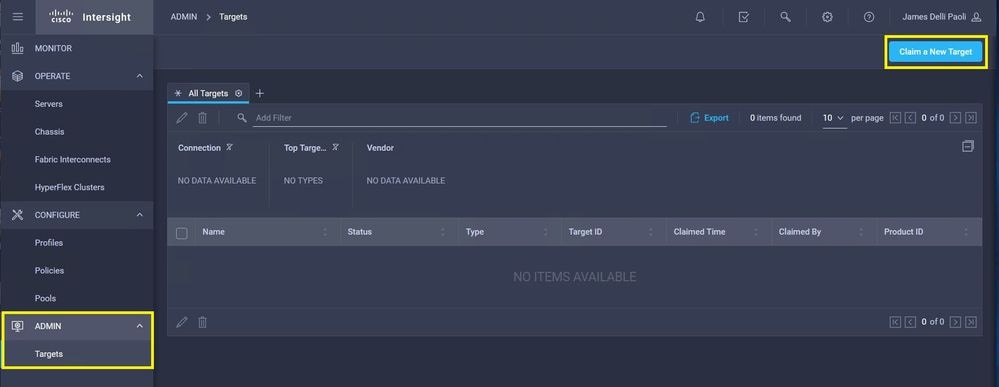Click the bottom edit pencil icon

click(x=182, y=323)
